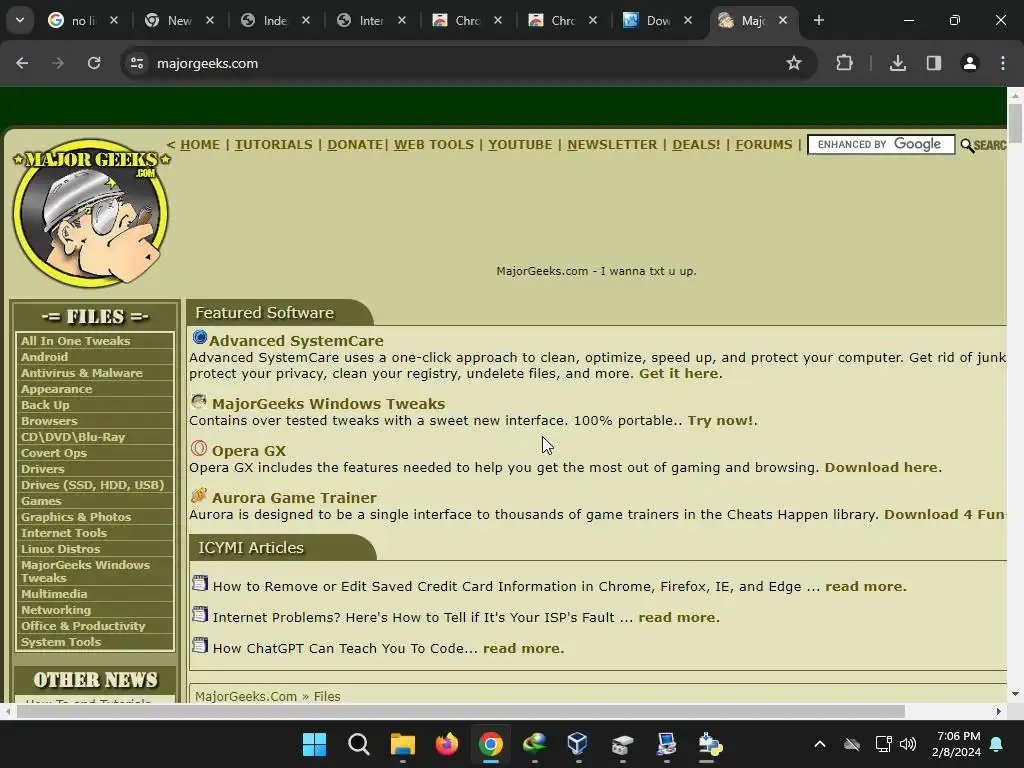The width and height of the screenshot is (1024, 768).
Task: Open the Linux Distros category
Action: point(60,549)
